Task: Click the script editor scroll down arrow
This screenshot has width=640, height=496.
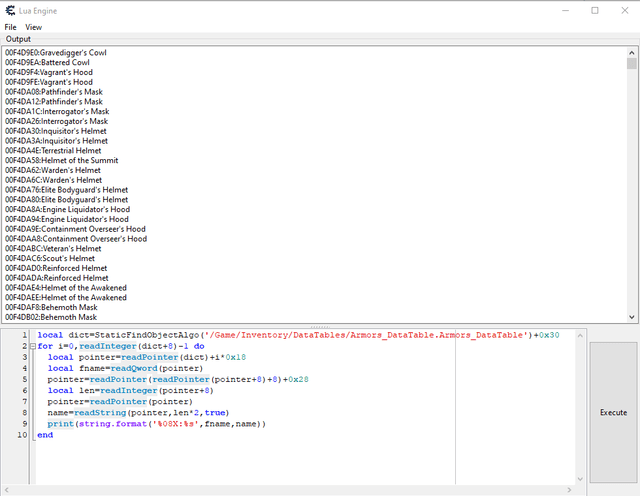Action: coord(580,479)
